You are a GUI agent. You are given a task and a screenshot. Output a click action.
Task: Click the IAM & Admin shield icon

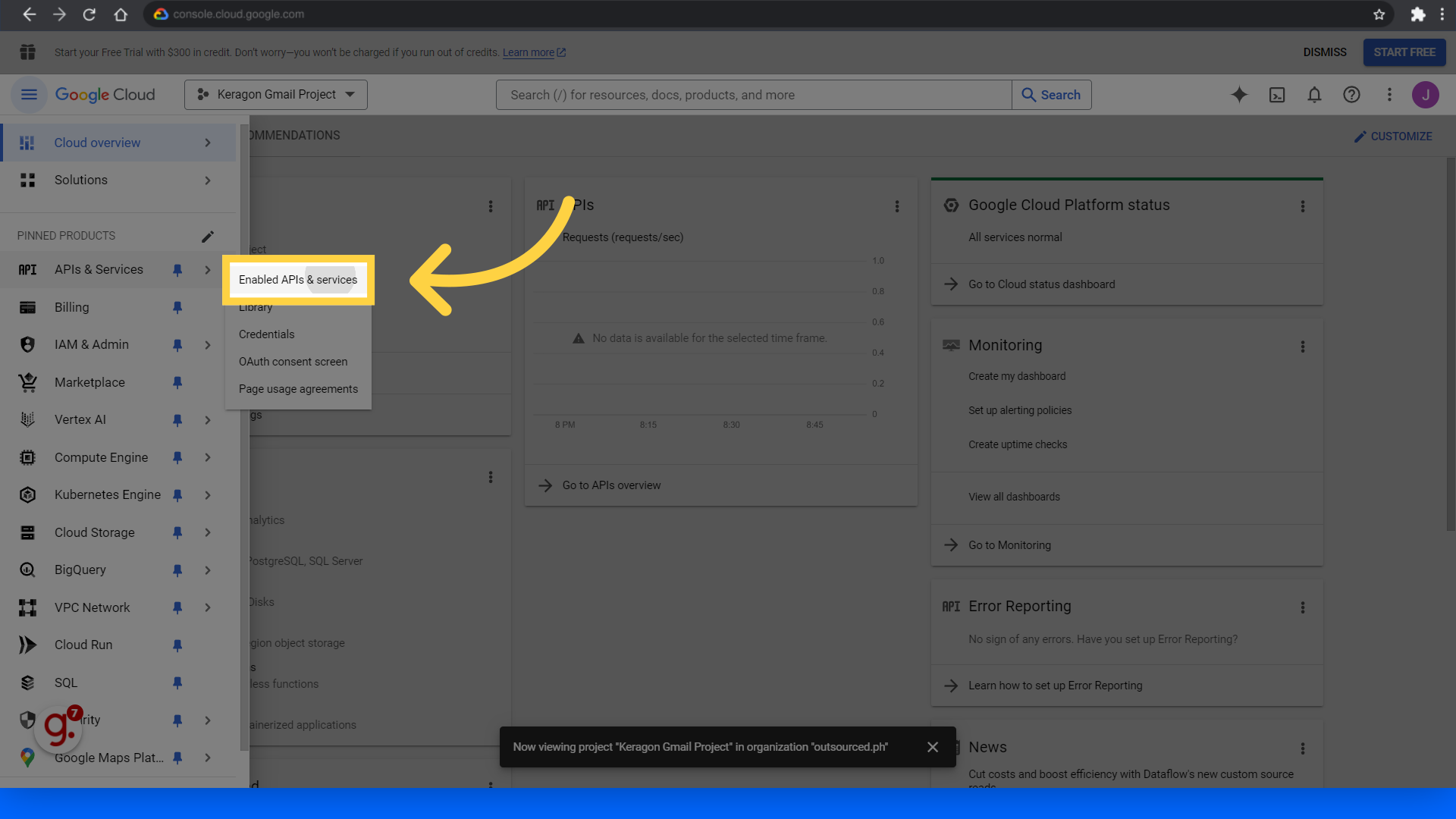(28, 344)
